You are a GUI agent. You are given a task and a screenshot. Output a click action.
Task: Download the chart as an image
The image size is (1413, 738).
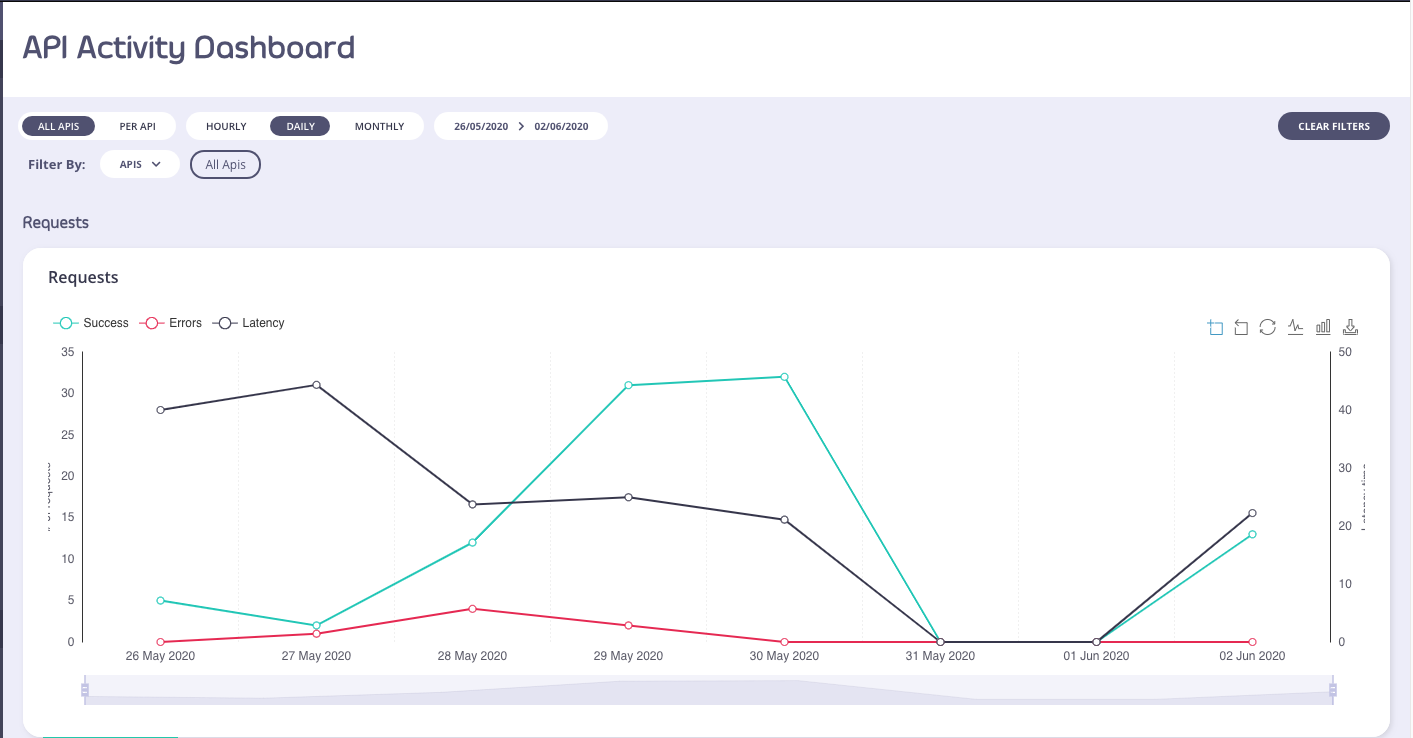[1350, 327]
